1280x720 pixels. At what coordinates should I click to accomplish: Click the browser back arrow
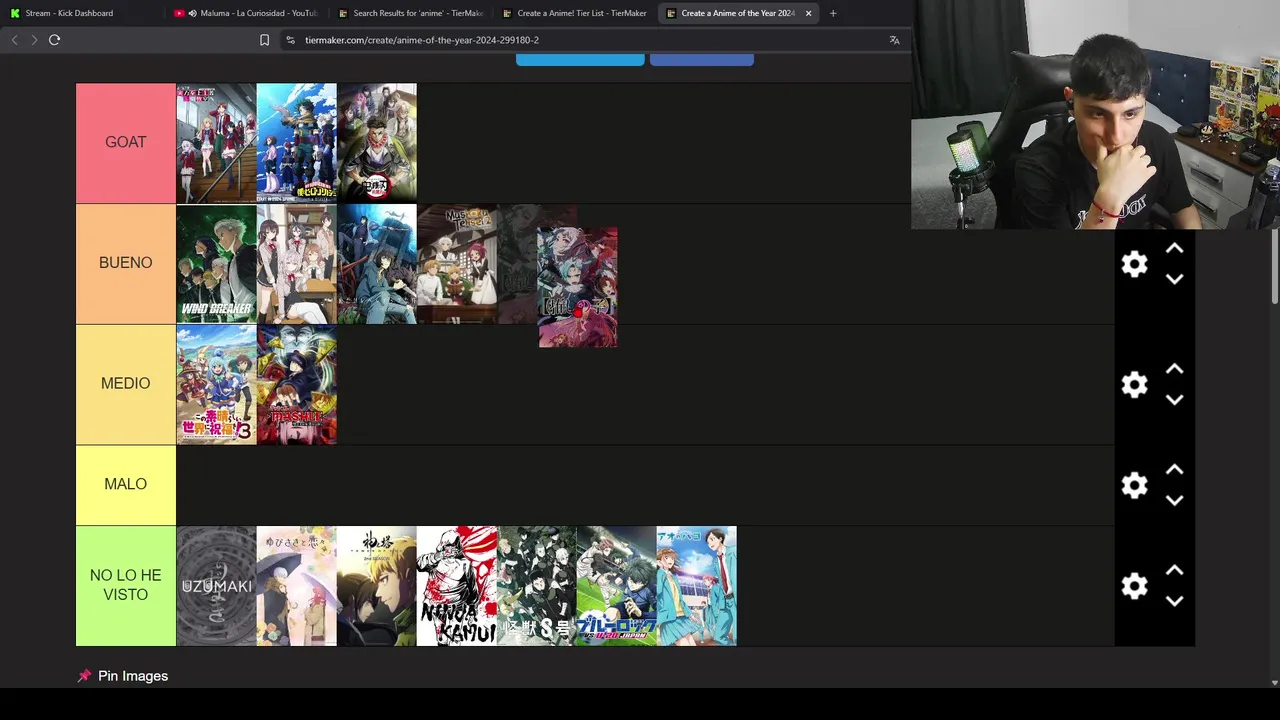[14, 40]
